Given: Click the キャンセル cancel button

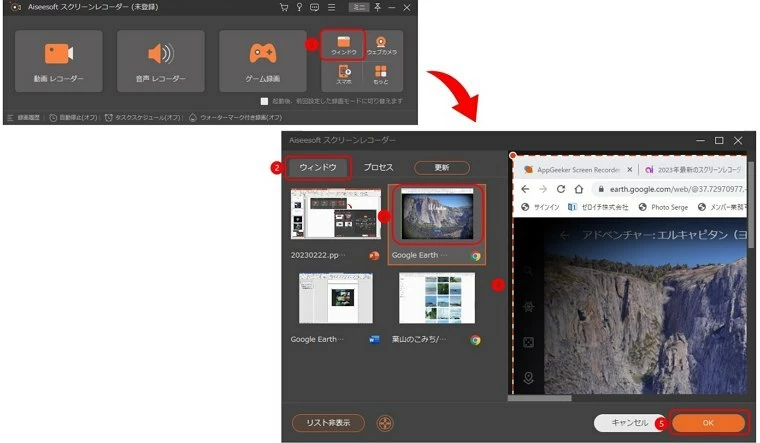Looking at the screenshot, I should point(629,423).
